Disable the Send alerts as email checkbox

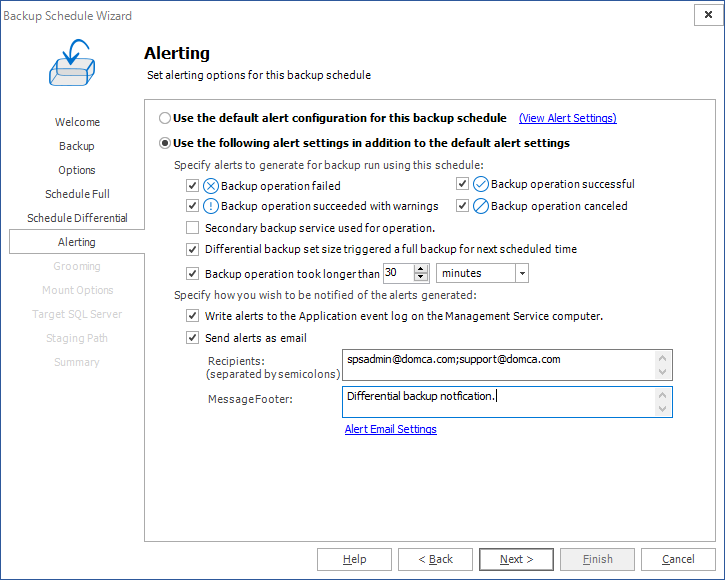click(193, 338)
